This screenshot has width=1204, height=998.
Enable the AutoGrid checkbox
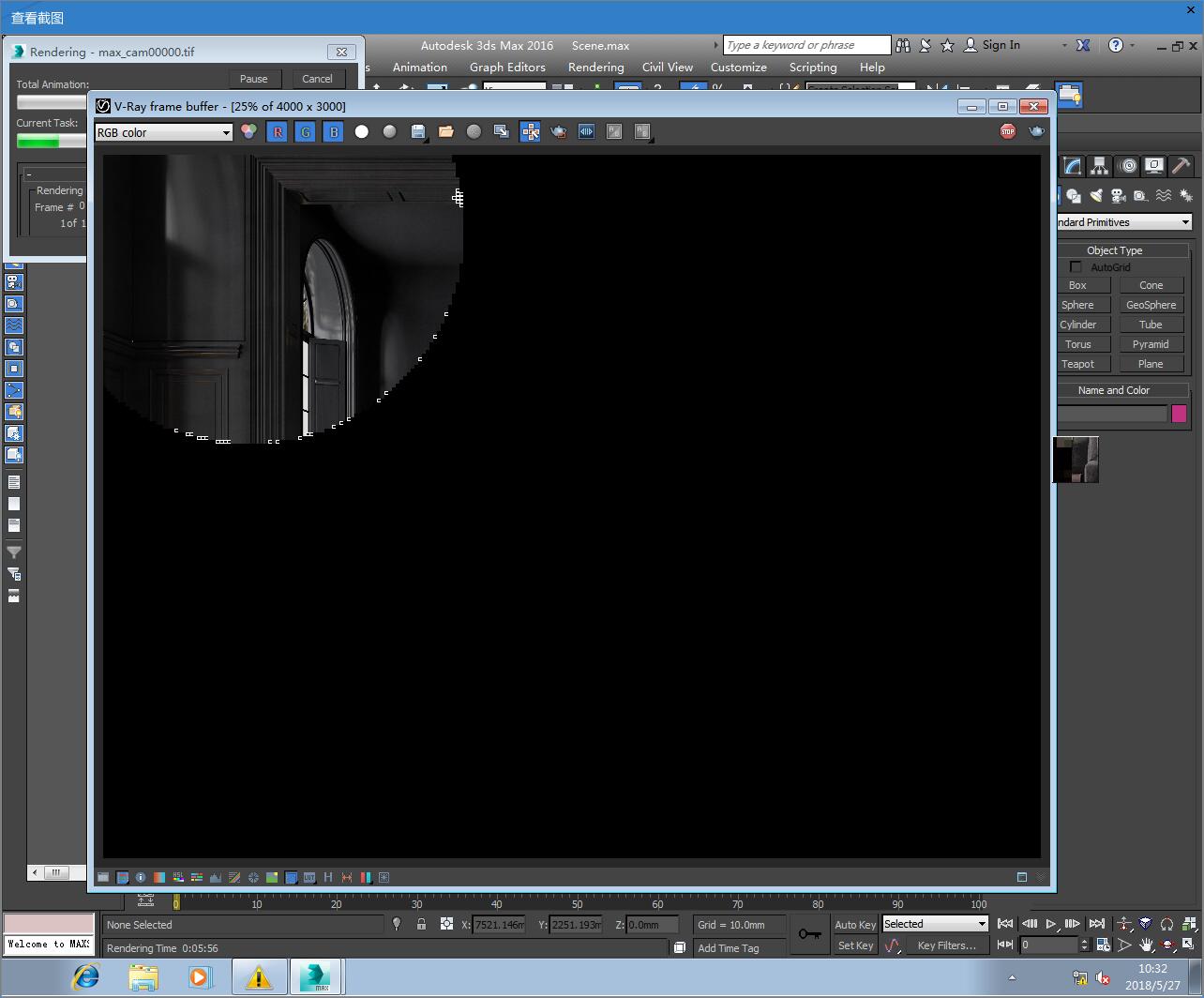pyautogui.click(x=1076, y=267)
